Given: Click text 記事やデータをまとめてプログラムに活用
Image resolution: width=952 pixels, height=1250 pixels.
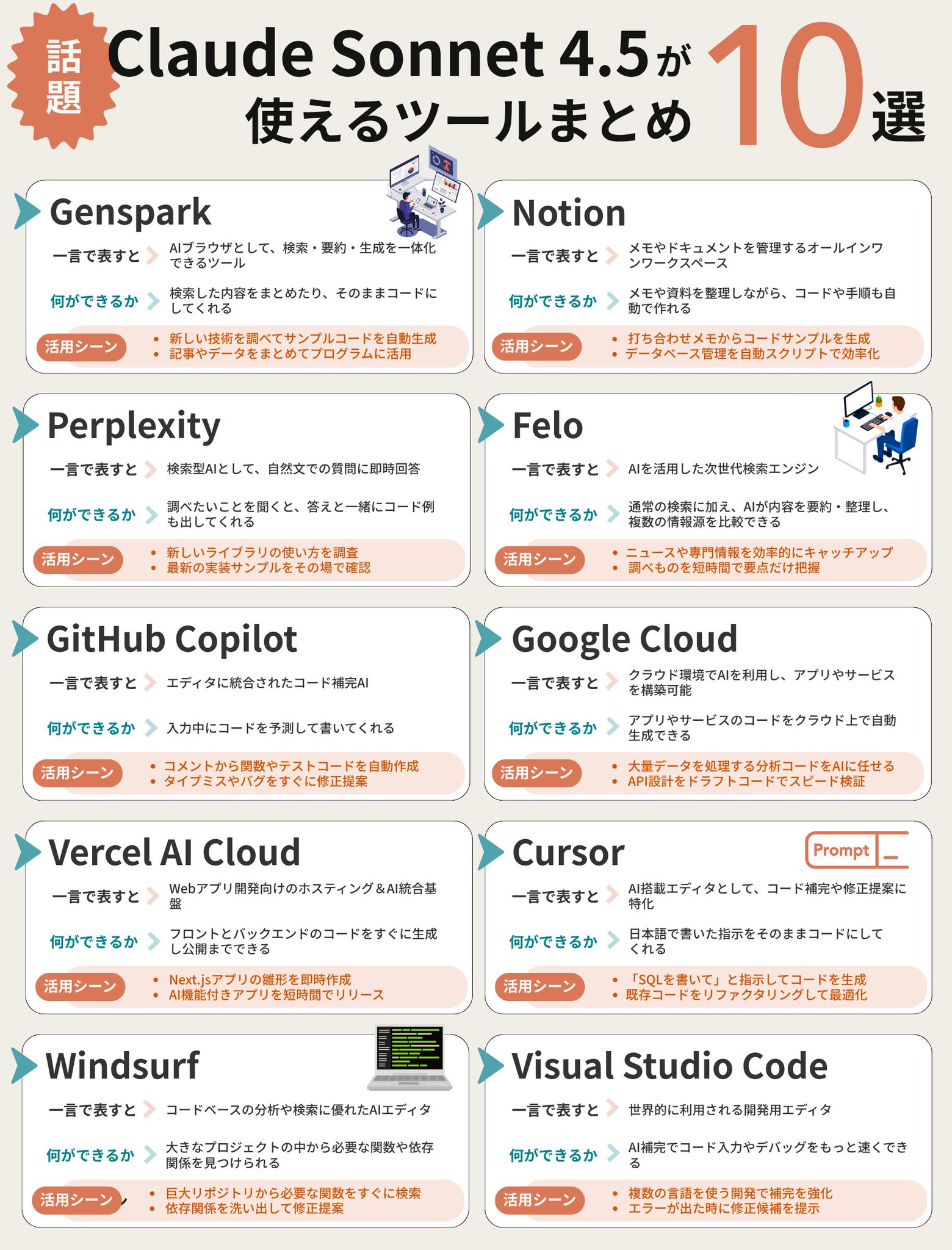Looking at the screenshot, I should [290, 354].
